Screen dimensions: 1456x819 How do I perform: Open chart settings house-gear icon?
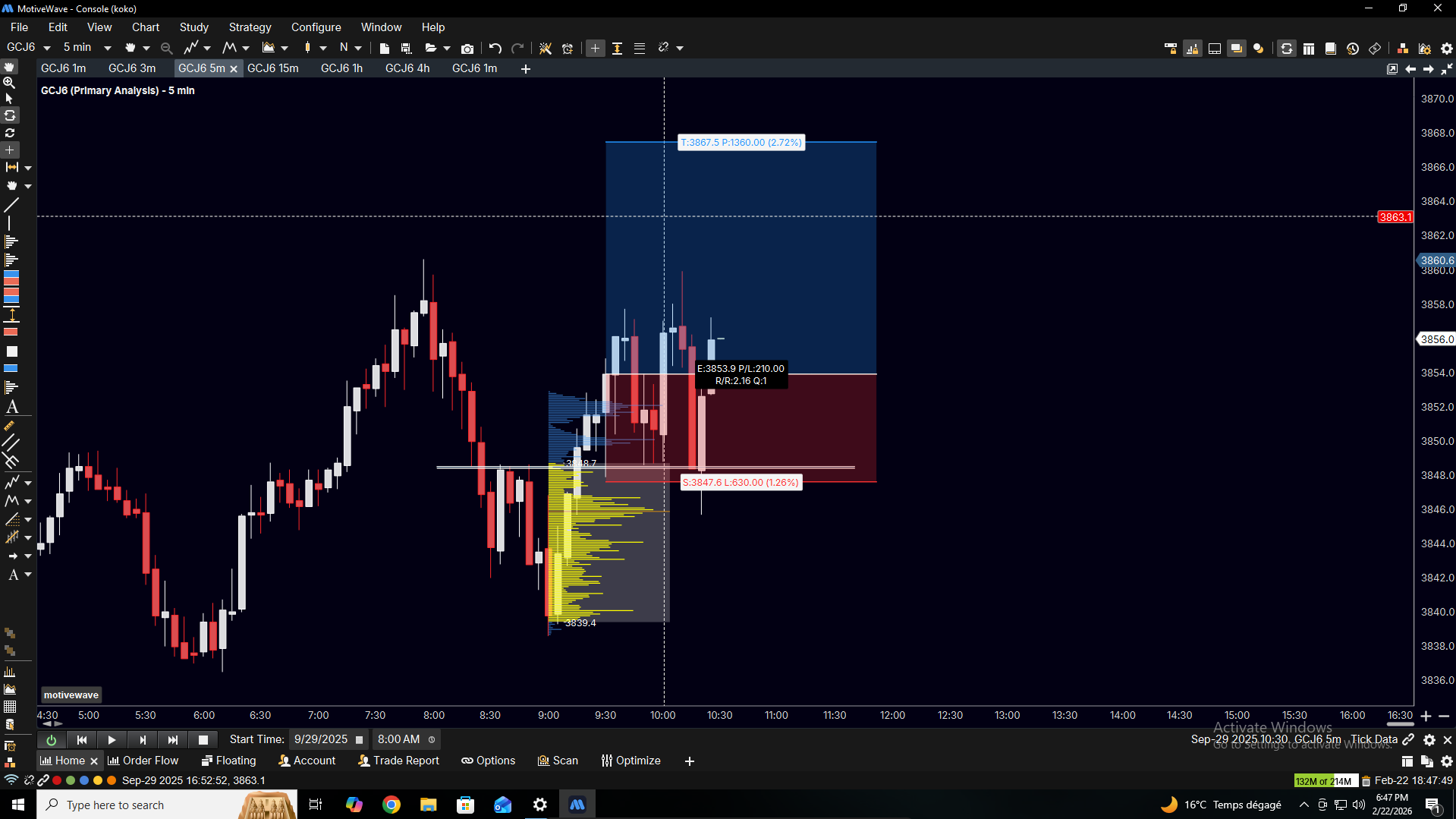coord(1425,49)
